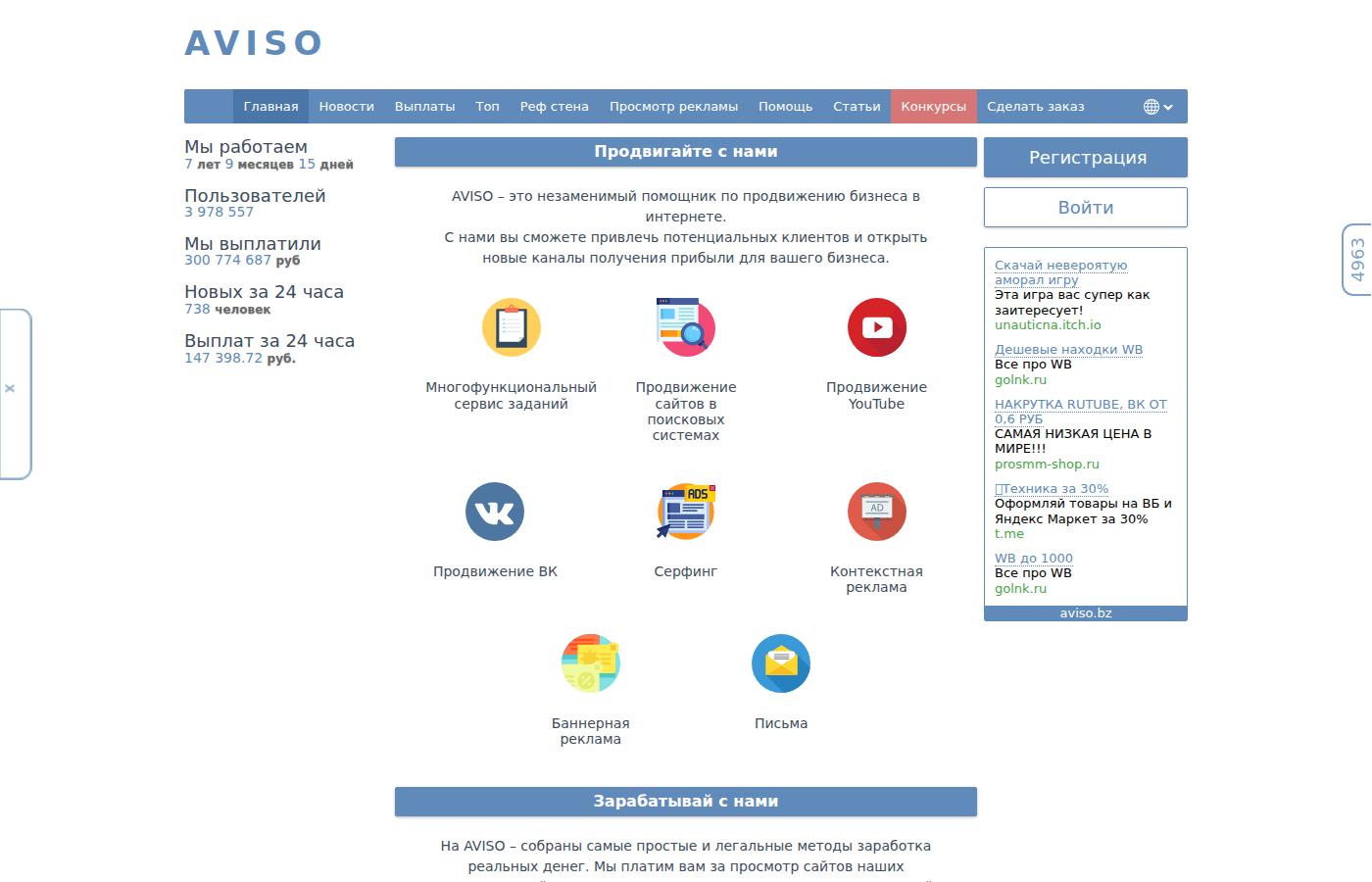The width and height of the screenshot is (1372, 882).
Task: Click the VK promotion icon
Action: point(495,512)
